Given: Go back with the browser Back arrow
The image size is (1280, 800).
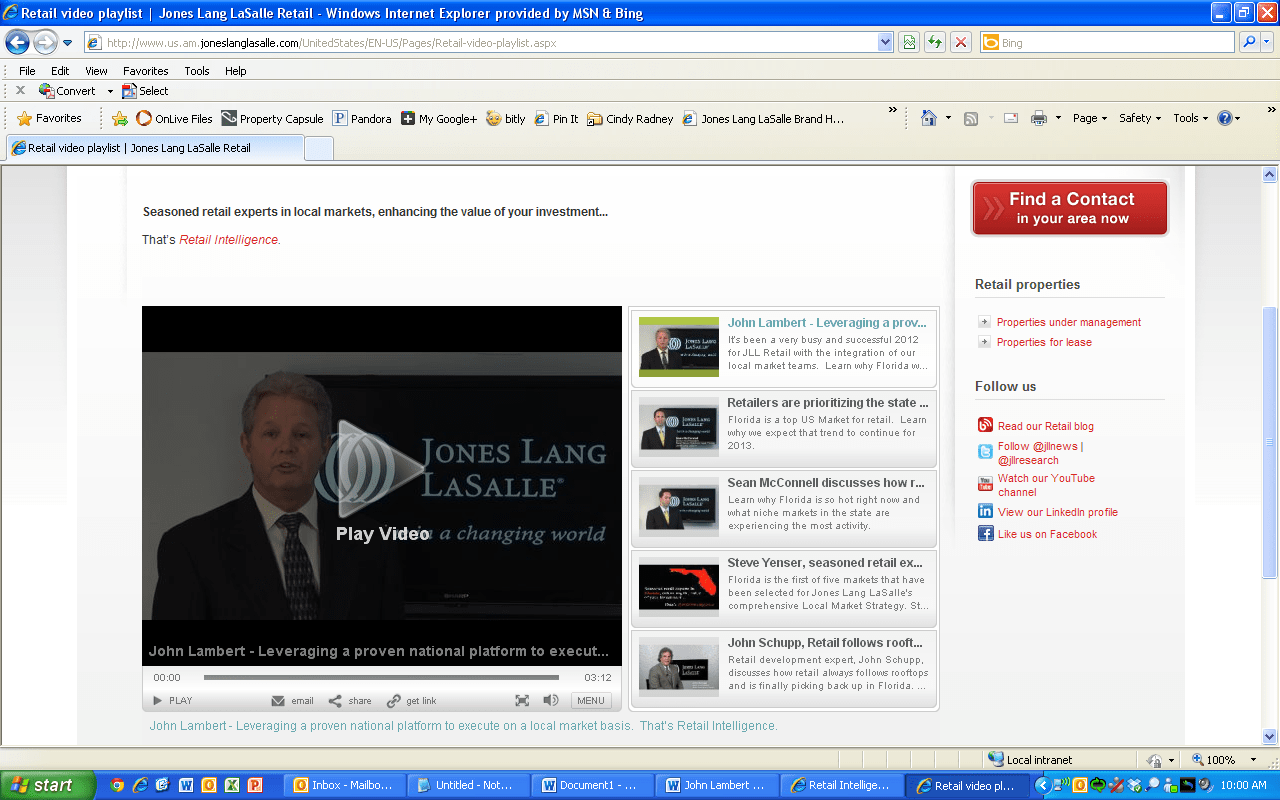Looking at the screenshot, I should click(x=17, y=42).
